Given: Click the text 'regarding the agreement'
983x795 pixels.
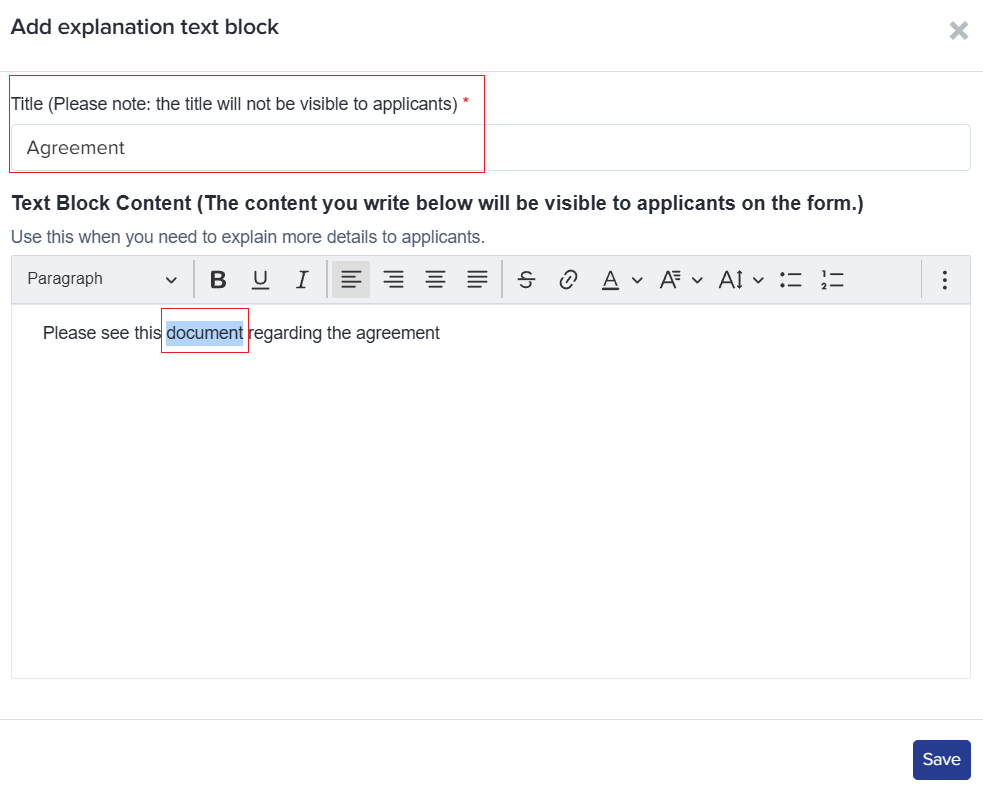Looking at the screenshot, I should point(344,333).
